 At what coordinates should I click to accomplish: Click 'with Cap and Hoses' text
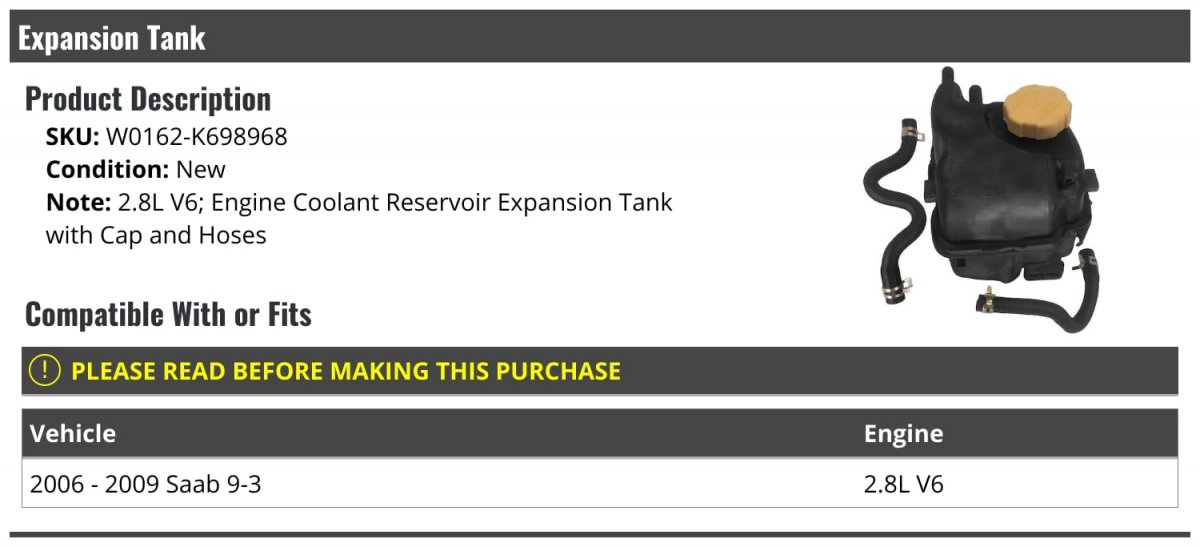click(x=156, y=236)
